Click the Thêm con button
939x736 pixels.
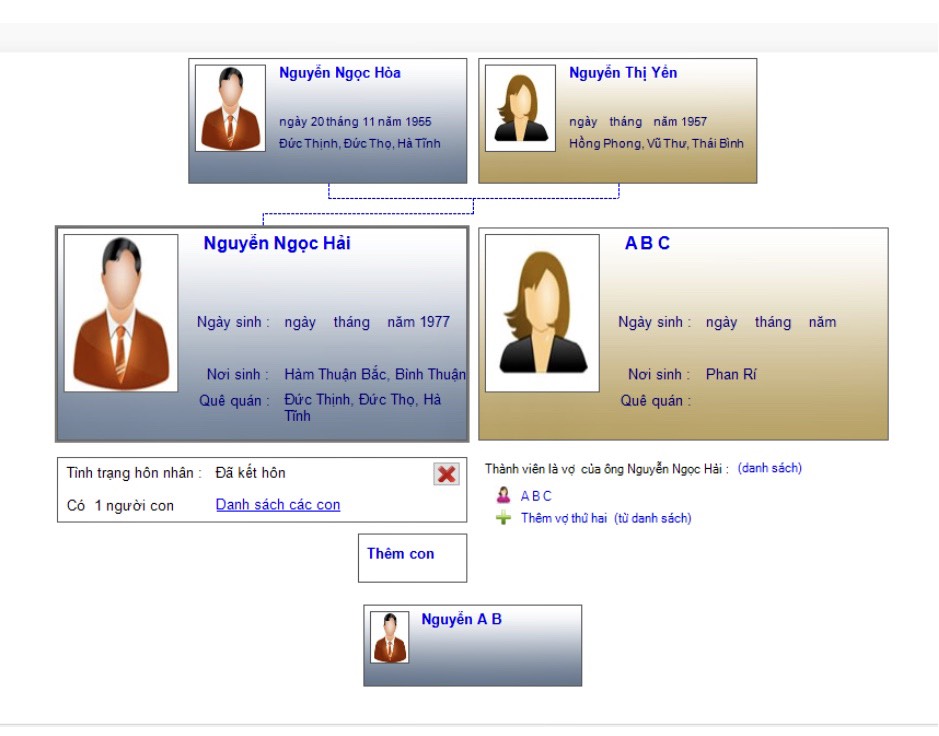[x=413, y=558]
